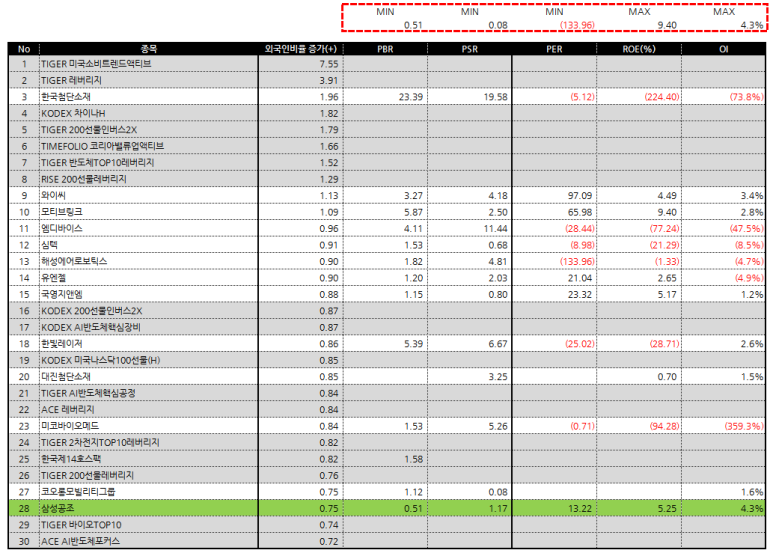The height and width of the screenshot is (556, 773).
Task: Select the 국영지앤엠 stock name
Action: coord(62,294)
